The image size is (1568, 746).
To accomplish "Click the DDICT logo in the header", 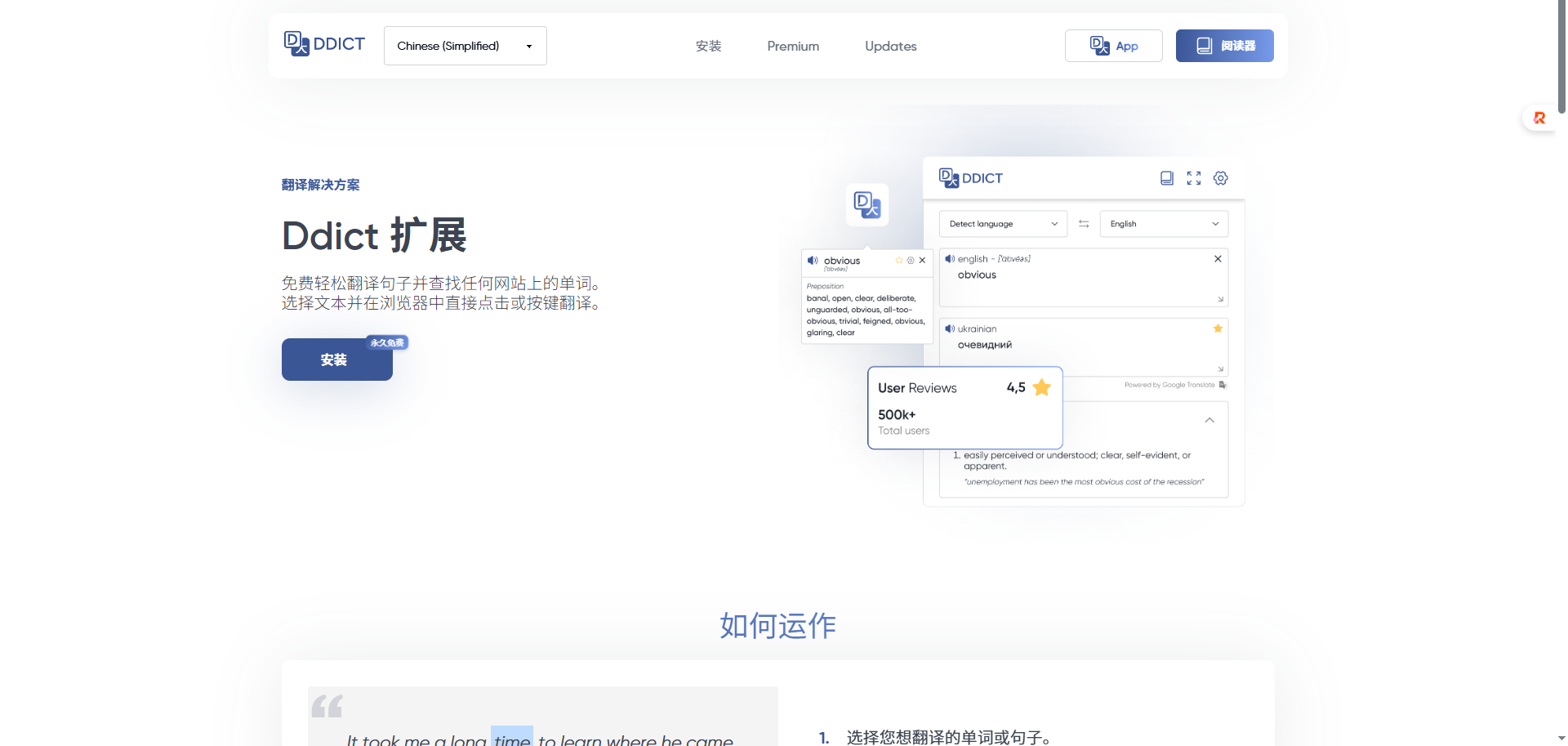I will coord(324,44).
